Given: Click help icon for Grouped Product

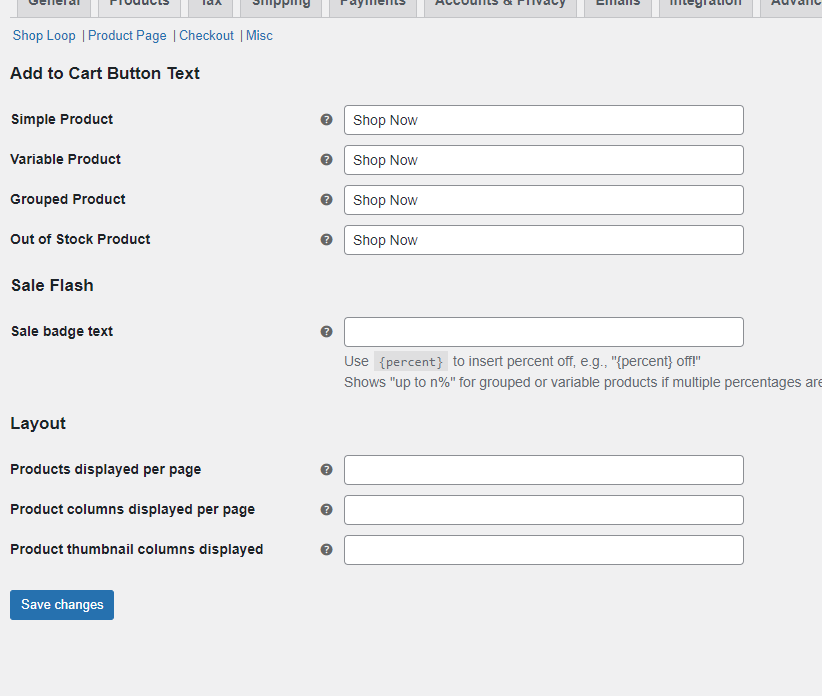Looking at the screenshot, I should pos(326,200).
